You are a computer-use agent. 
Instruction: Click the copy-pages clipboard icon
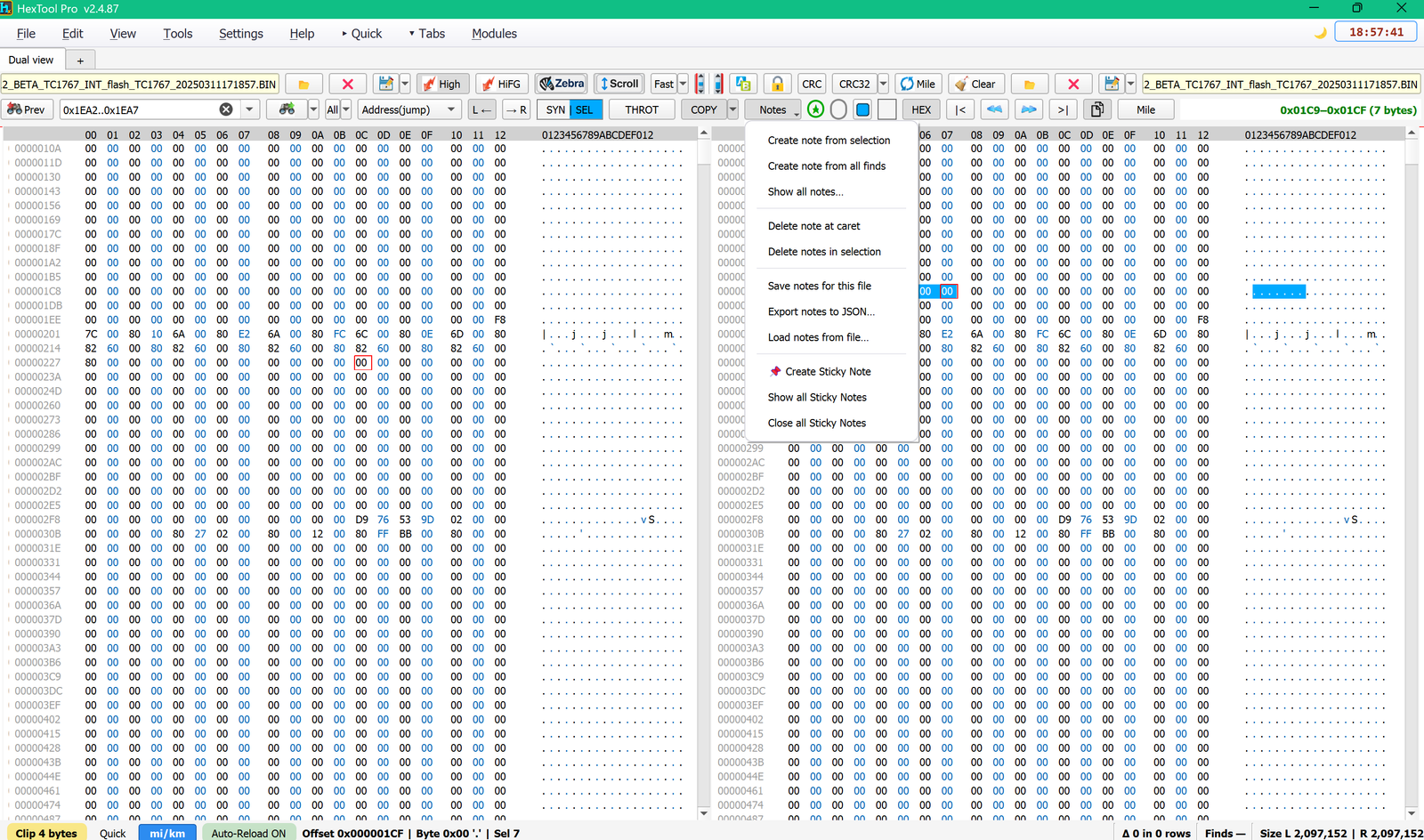click(1097, 109)
